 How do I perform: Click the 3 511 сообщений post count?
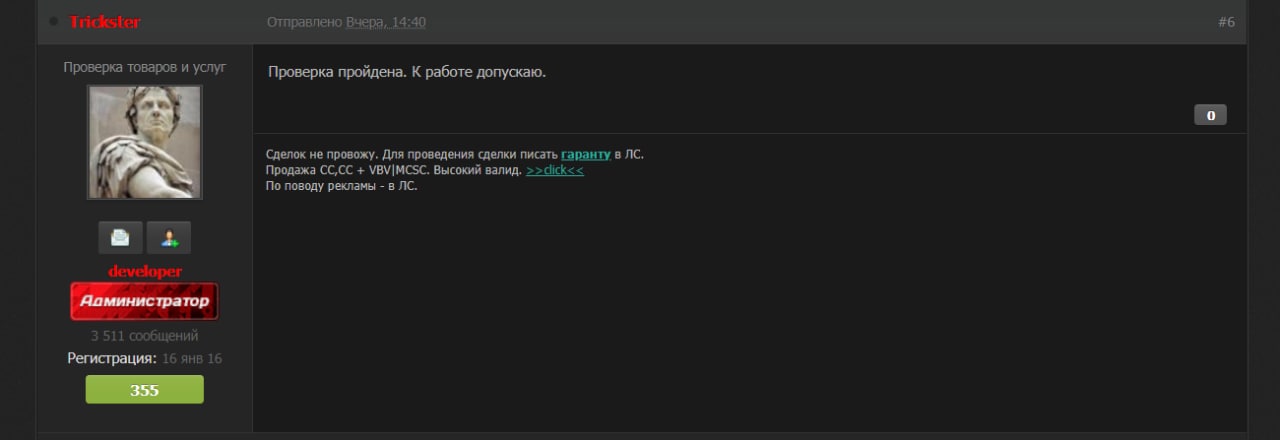[x=144, y=336]
